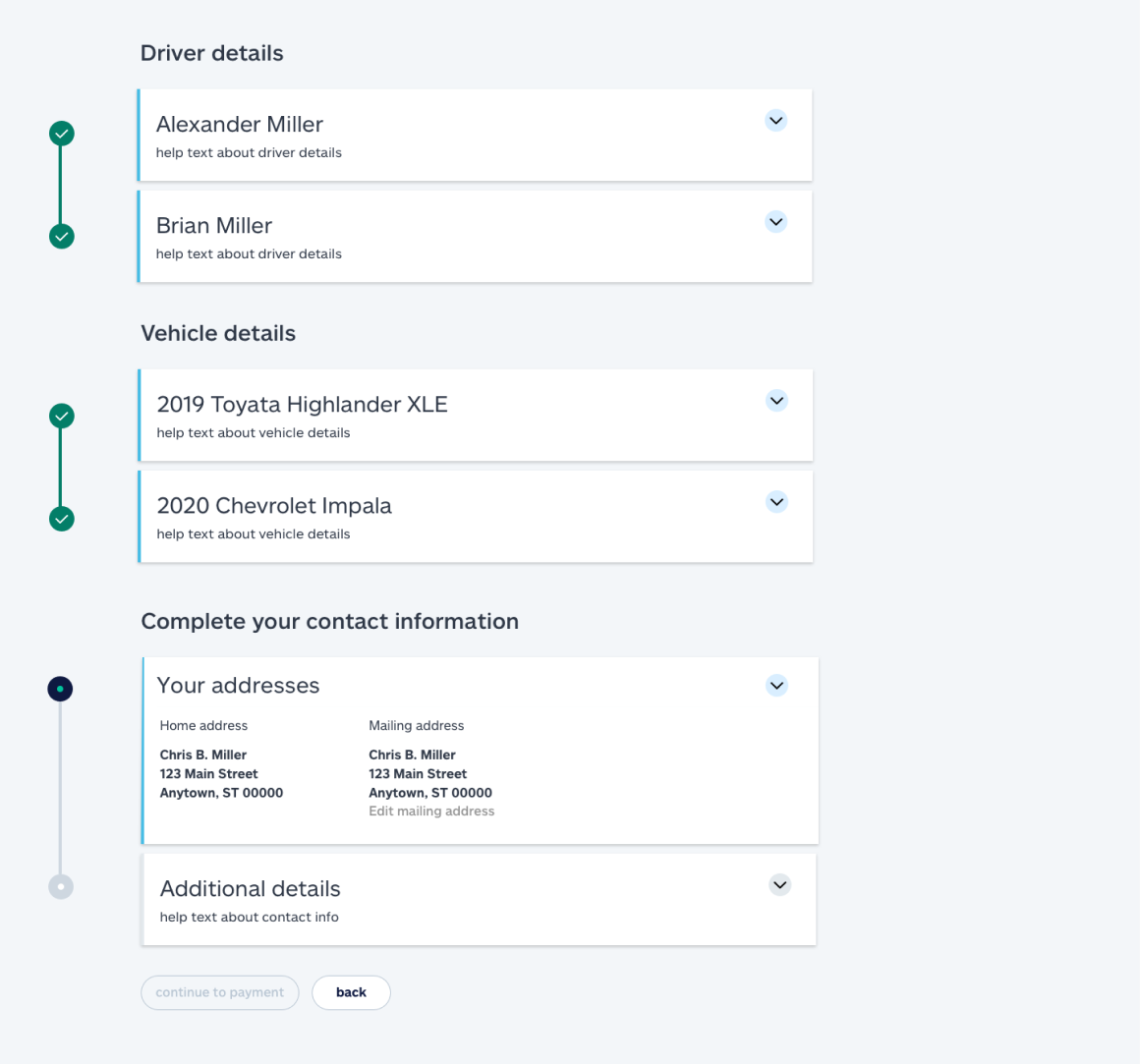Image resolution: width=1140 pixels, height=1064 pixels.
Task: Expand the Additional details section
Action: click(x=780, y=885)
